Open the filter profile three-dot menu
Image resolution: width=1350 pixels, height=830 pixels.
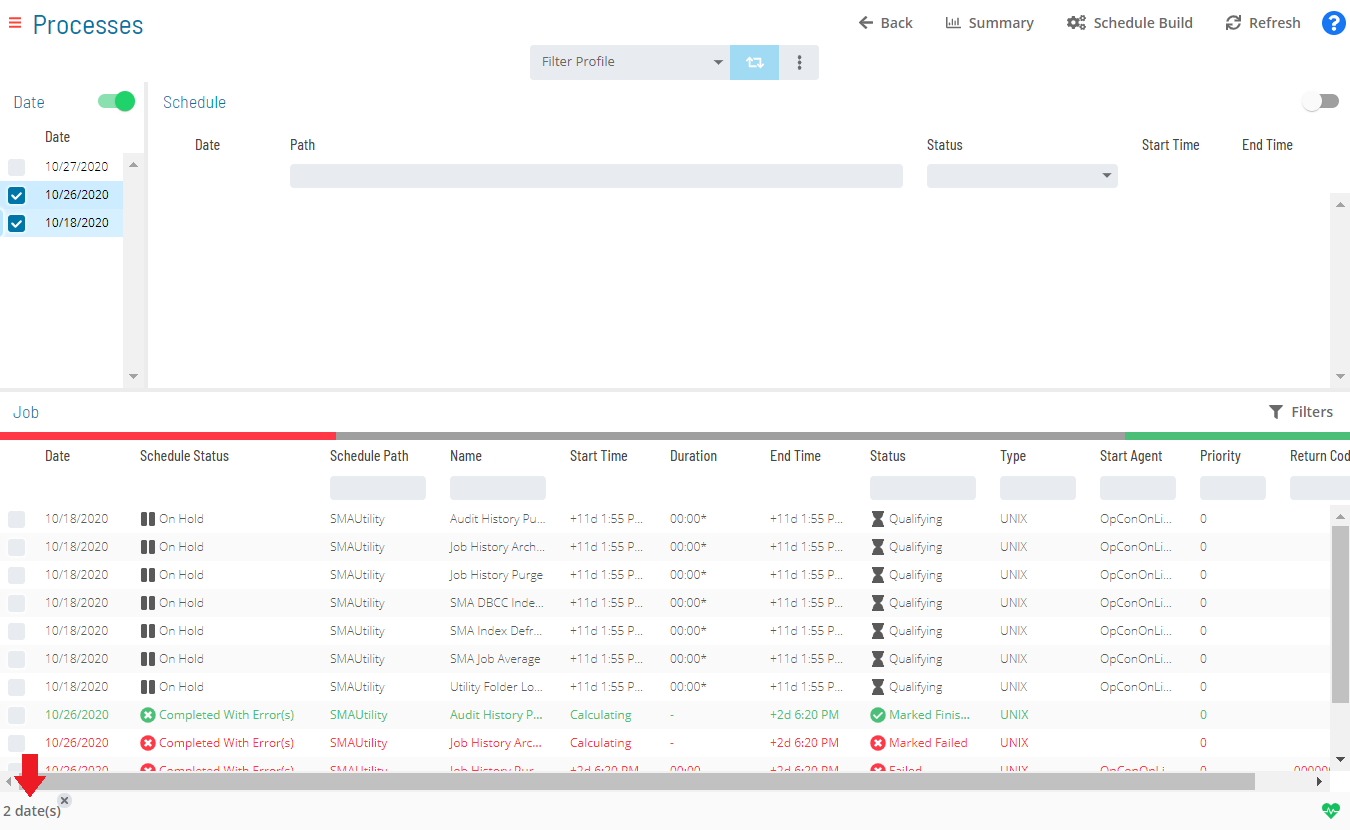799,62
